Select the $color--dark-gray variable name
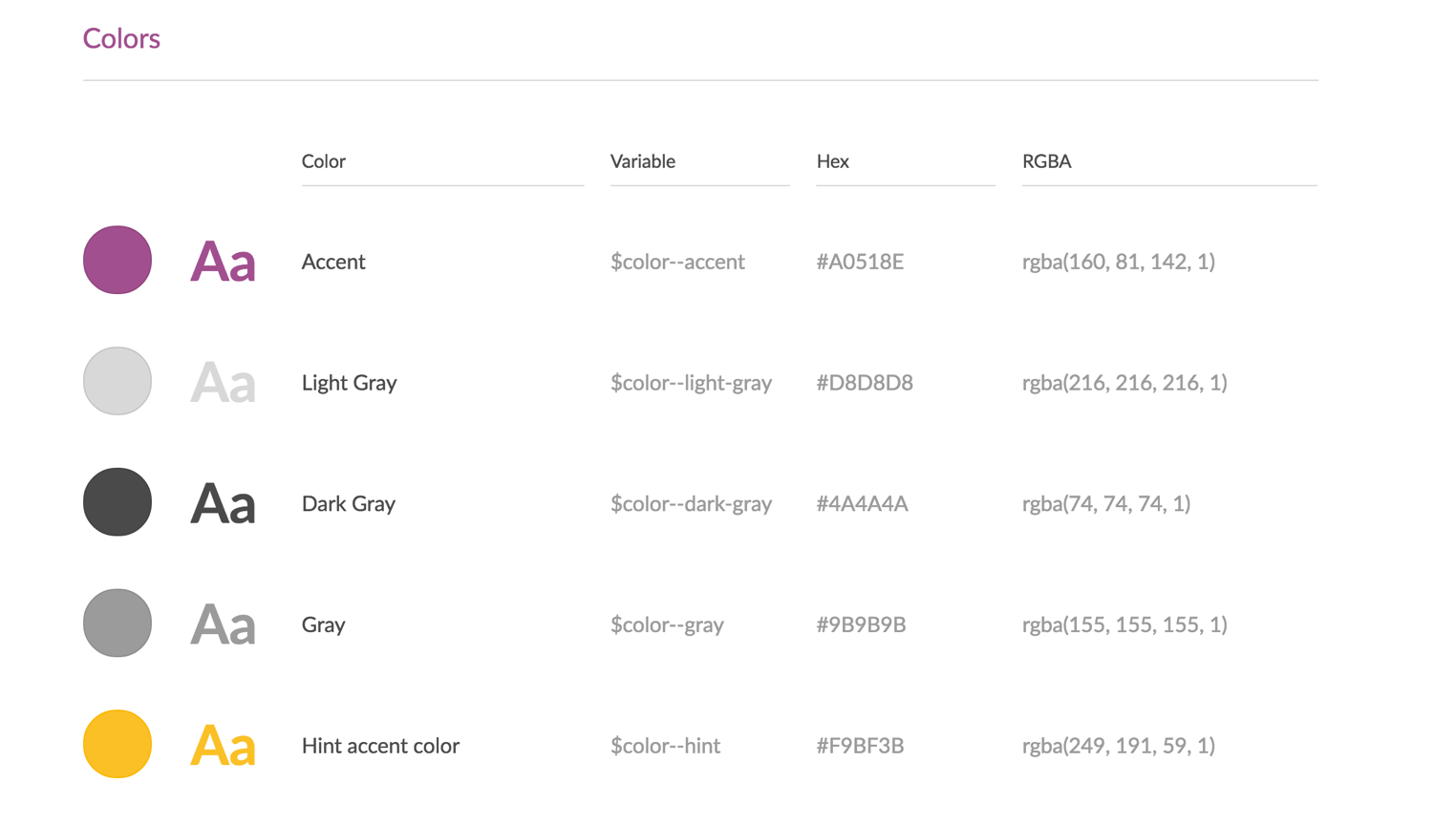Screen dimensions: 1456x825 click(x=691, y=504)
